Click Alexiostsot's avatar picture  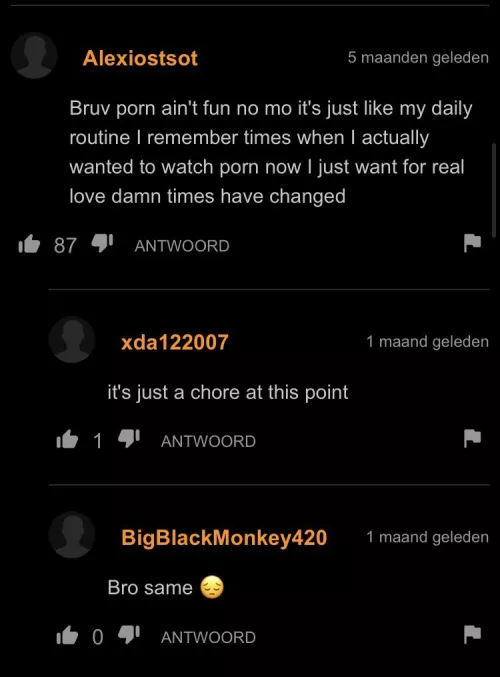(x=34, y=55)
